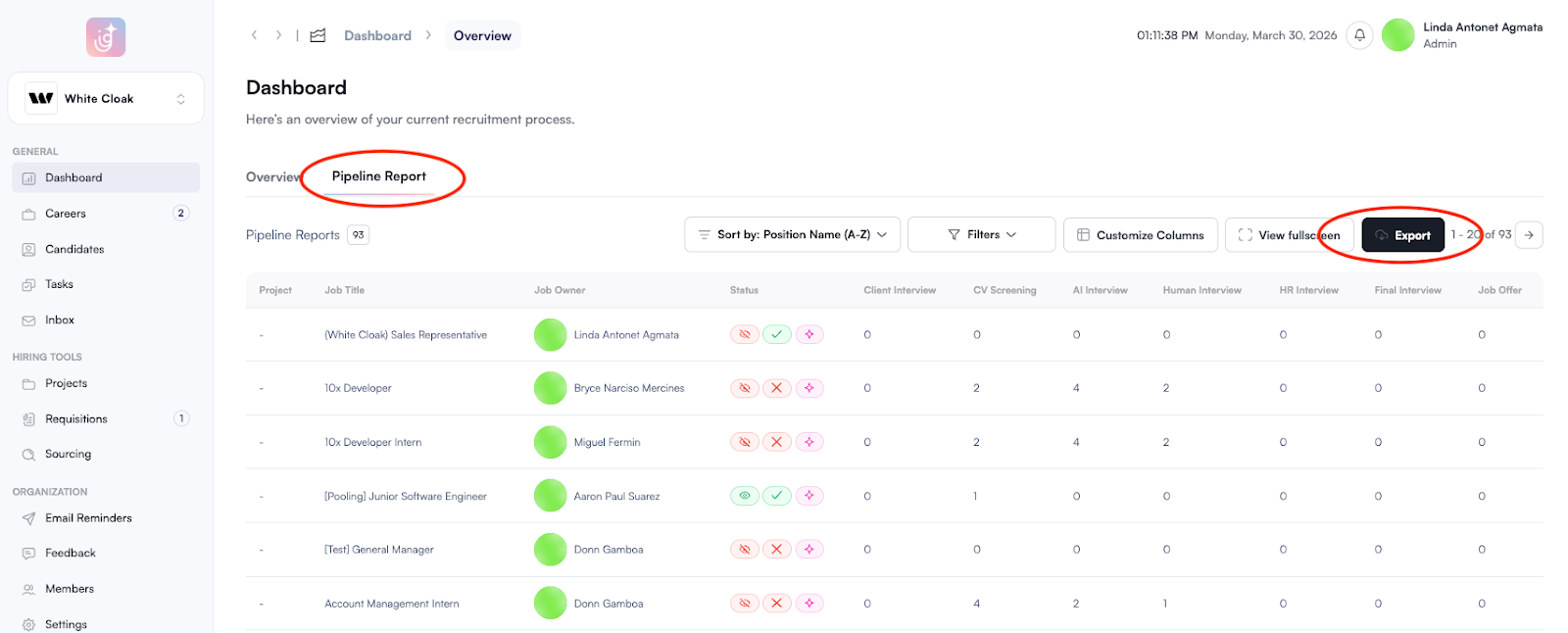
Task: Open the 10x Developer Intern job title
Action: [x=373, y=442]
